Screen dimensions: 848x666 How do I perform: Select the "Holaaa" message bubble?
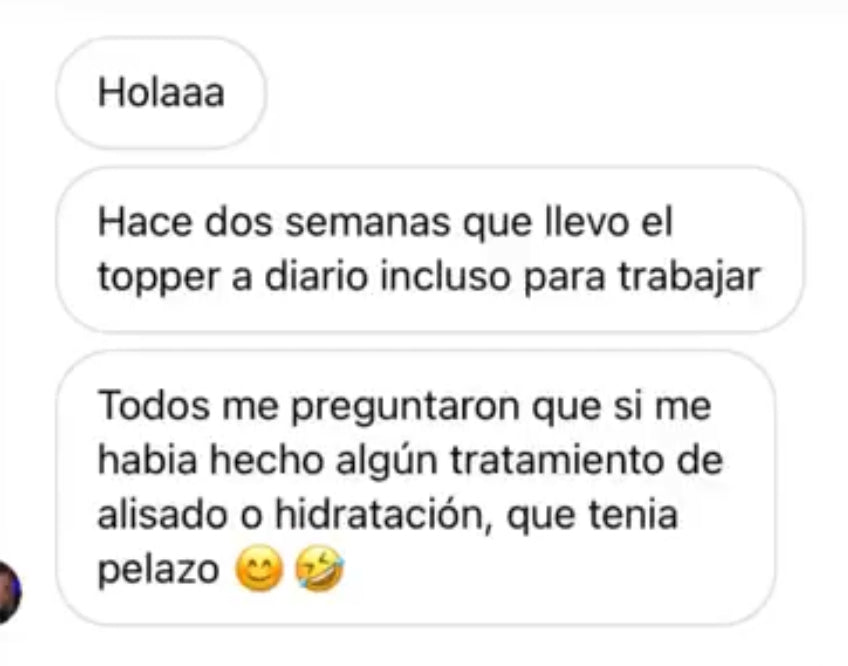point(161,93)
